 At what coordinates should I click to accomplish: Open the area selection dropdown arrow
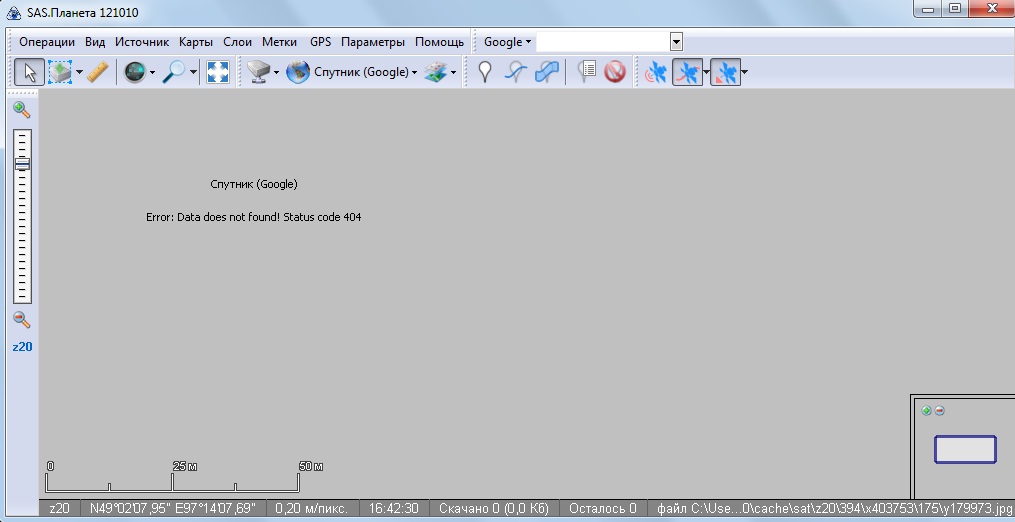click(79, 72)
